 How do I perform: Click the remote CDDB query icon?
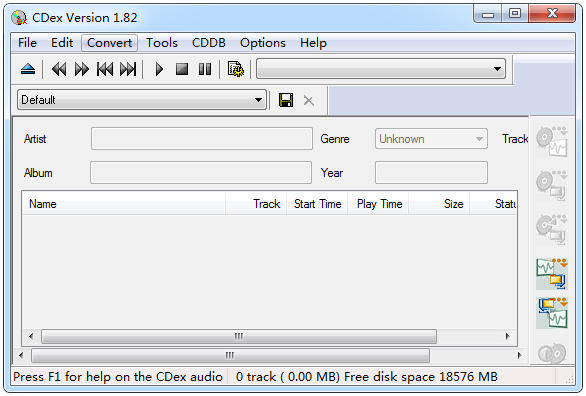(552, 353)
